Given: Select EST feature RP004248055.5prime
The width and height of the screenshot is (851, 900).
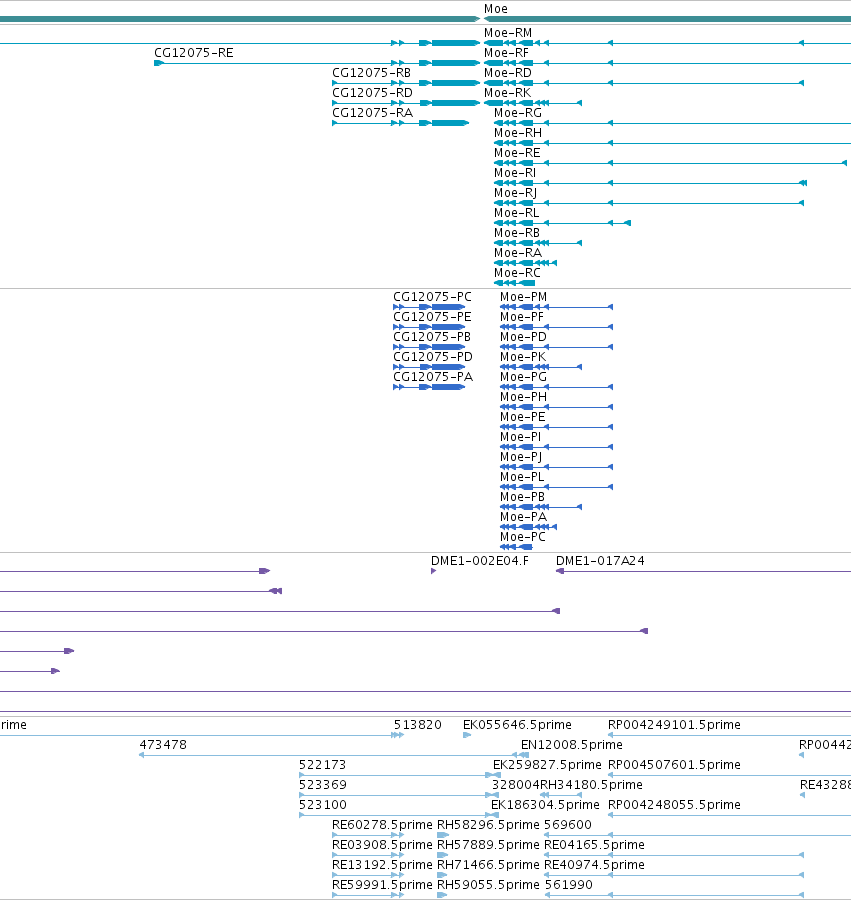Looking at the screenshot, I should coord(674,805).
